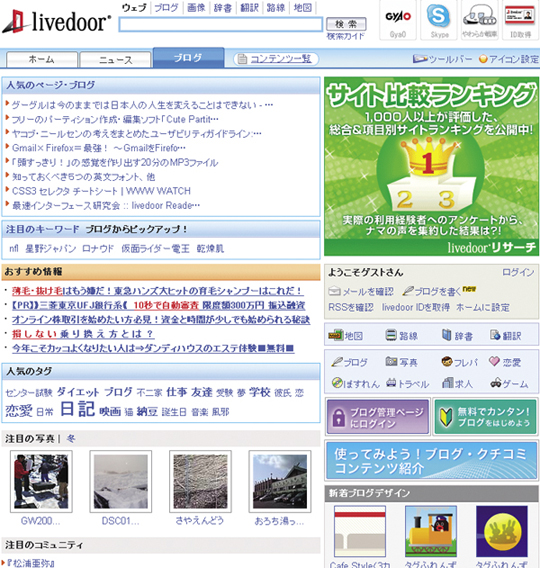Open the サイト比較ランキング banner

(431, 166)
